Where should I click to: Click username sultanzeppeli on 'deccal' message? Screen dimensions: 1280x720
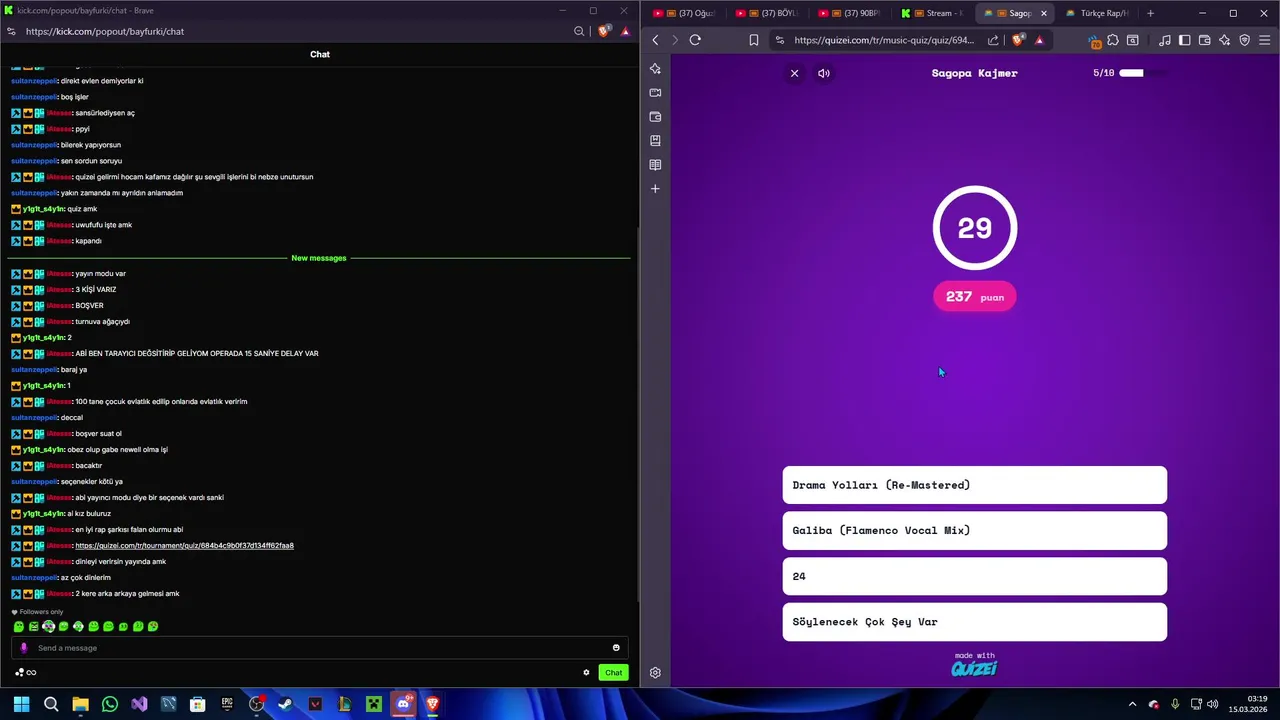tap(34, 418)
